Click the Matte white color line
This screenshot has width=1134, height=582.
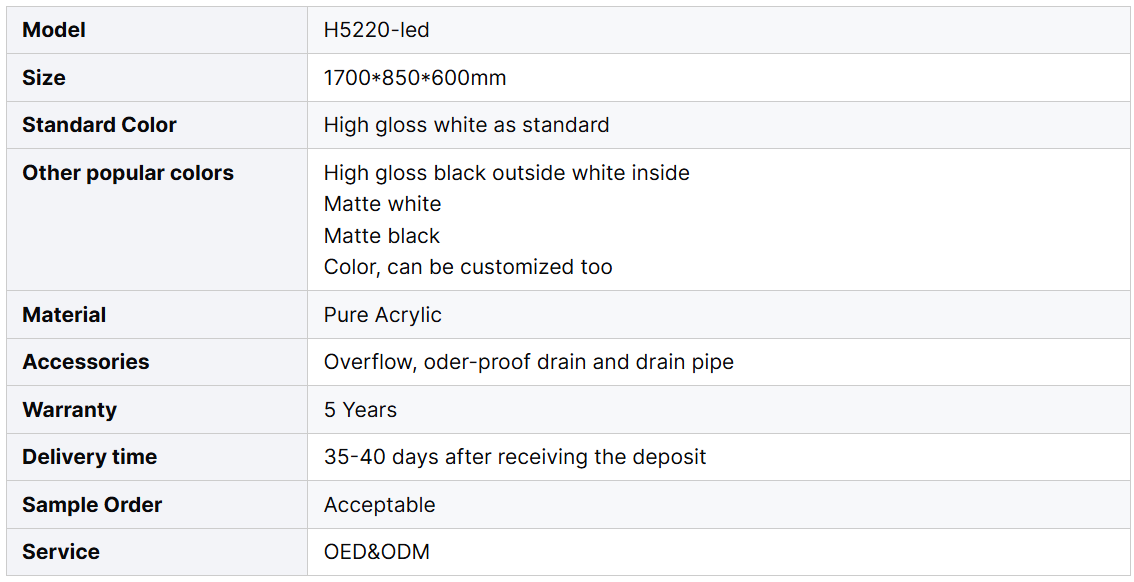tap(382, 204)
